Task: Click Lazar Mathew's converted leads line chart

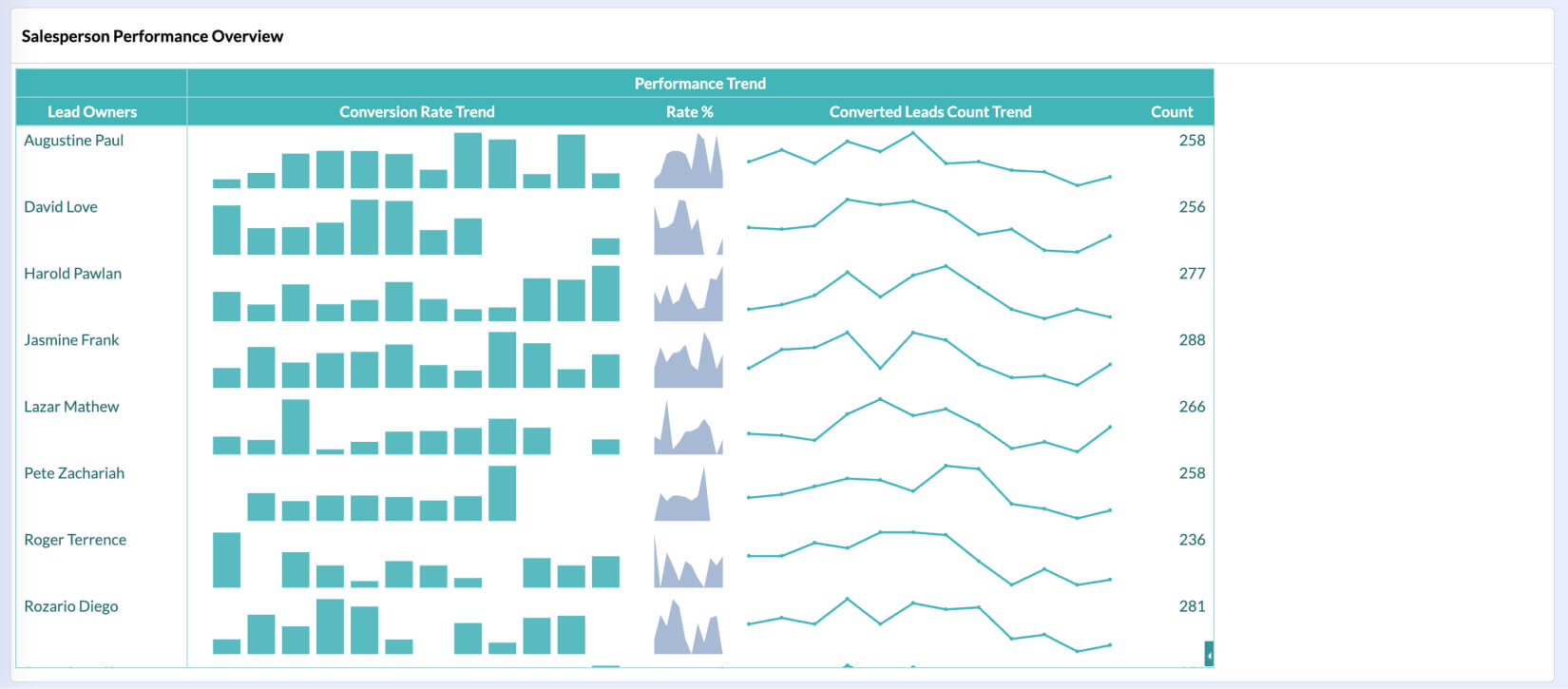Action: pos(929,426)
